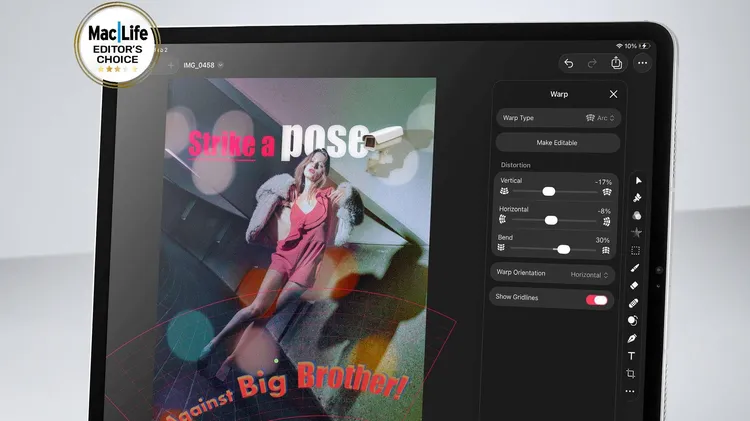
Task: Show more tools at toolbar bottom
Action: 630,391
